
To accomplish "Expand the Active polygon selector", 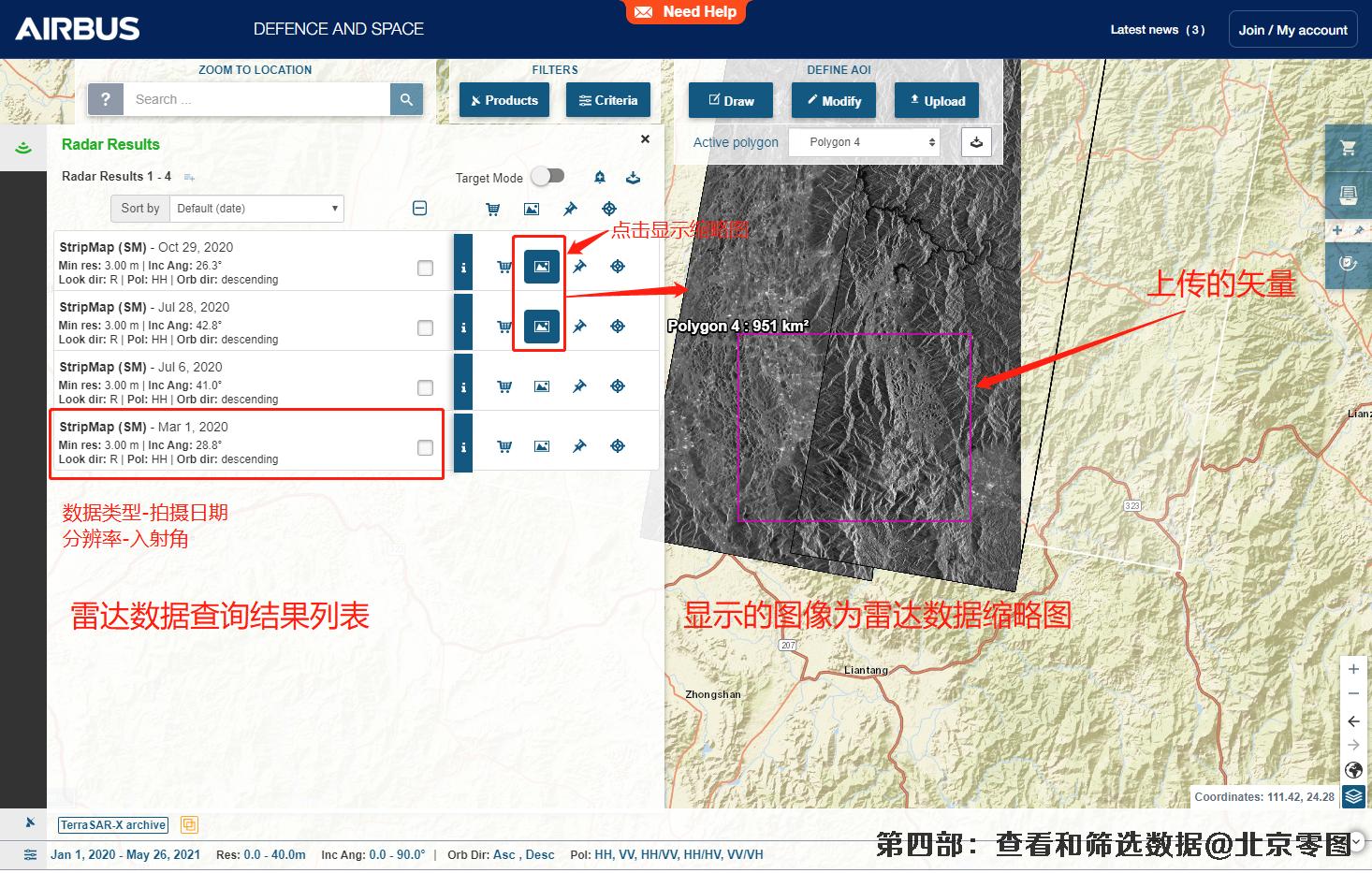I will click(x=871, y=142).
